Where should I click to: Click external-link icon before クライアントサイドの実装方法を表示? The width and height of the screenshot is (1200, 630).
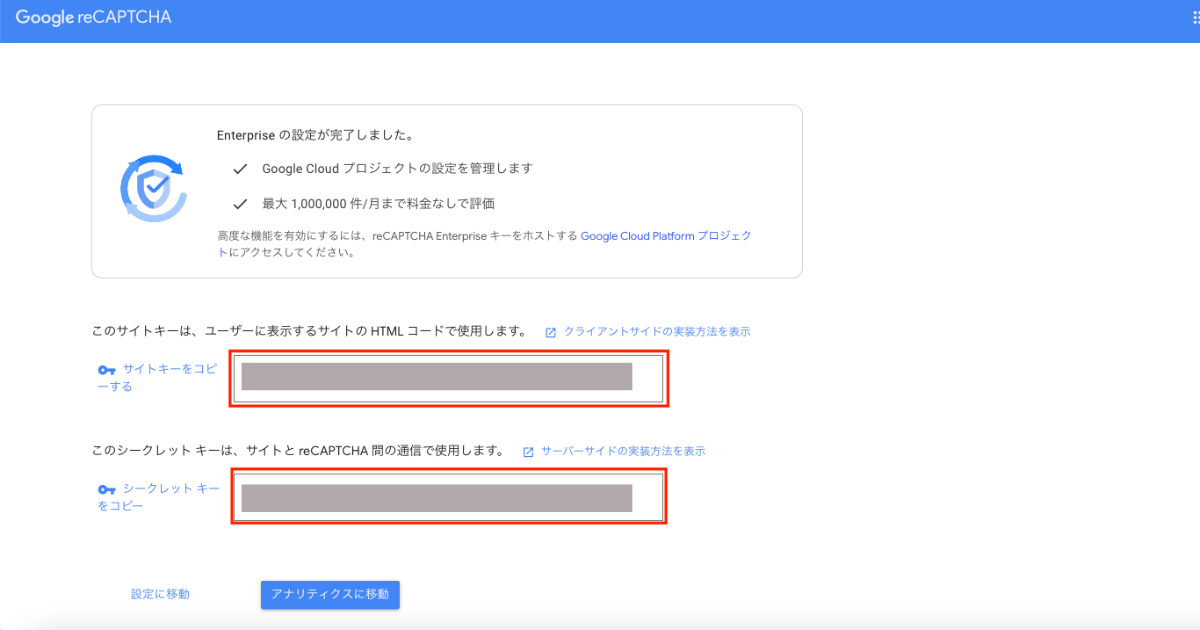pos(550,332)
